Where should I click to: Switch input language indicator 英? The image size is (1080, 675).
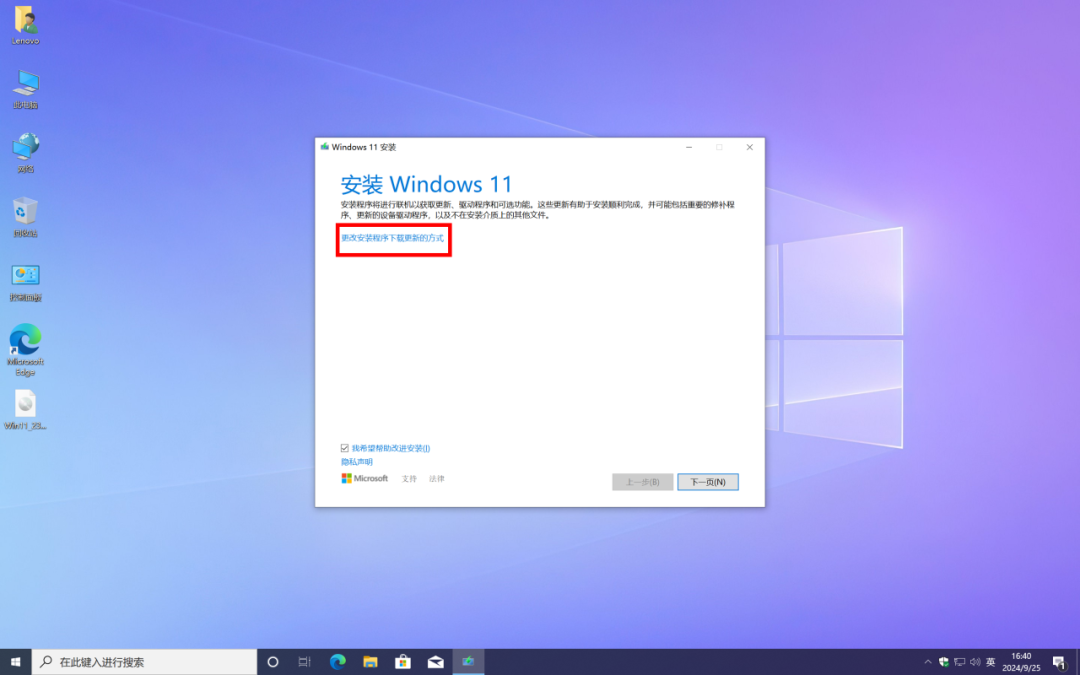[990, 662]
